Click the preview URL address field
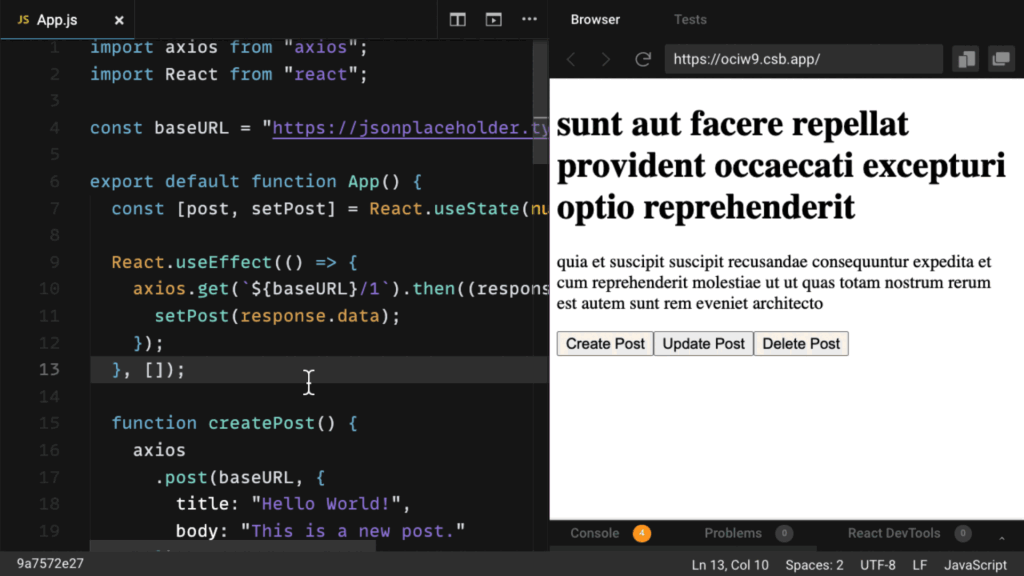Screen dimensions: 1024x576 [803, 60]
